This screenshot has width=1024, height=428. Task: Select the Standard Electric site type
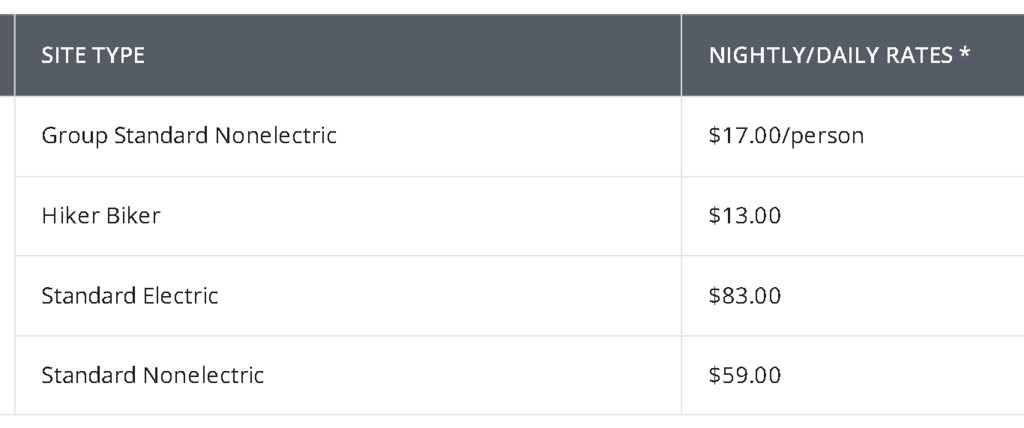pos(129,295)
